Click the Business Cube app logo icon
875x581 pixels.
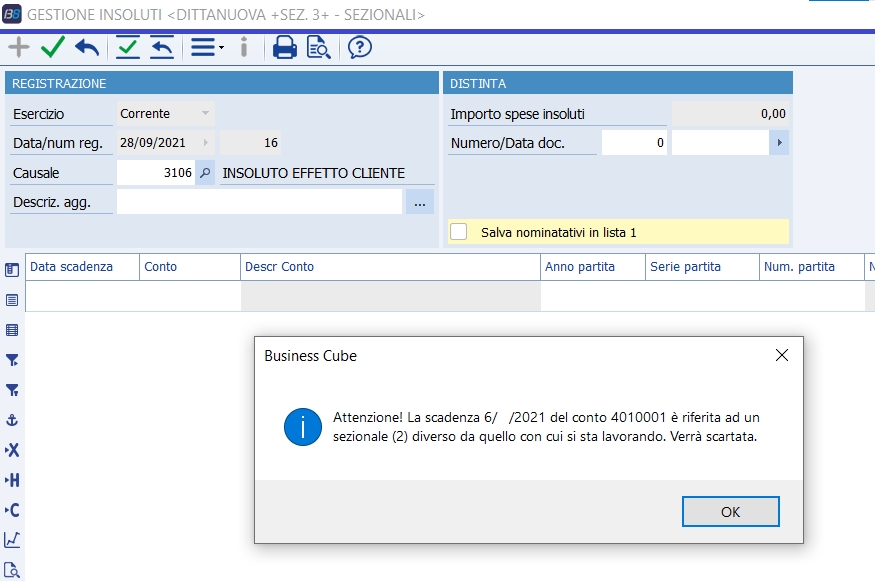tap(12, 14)
